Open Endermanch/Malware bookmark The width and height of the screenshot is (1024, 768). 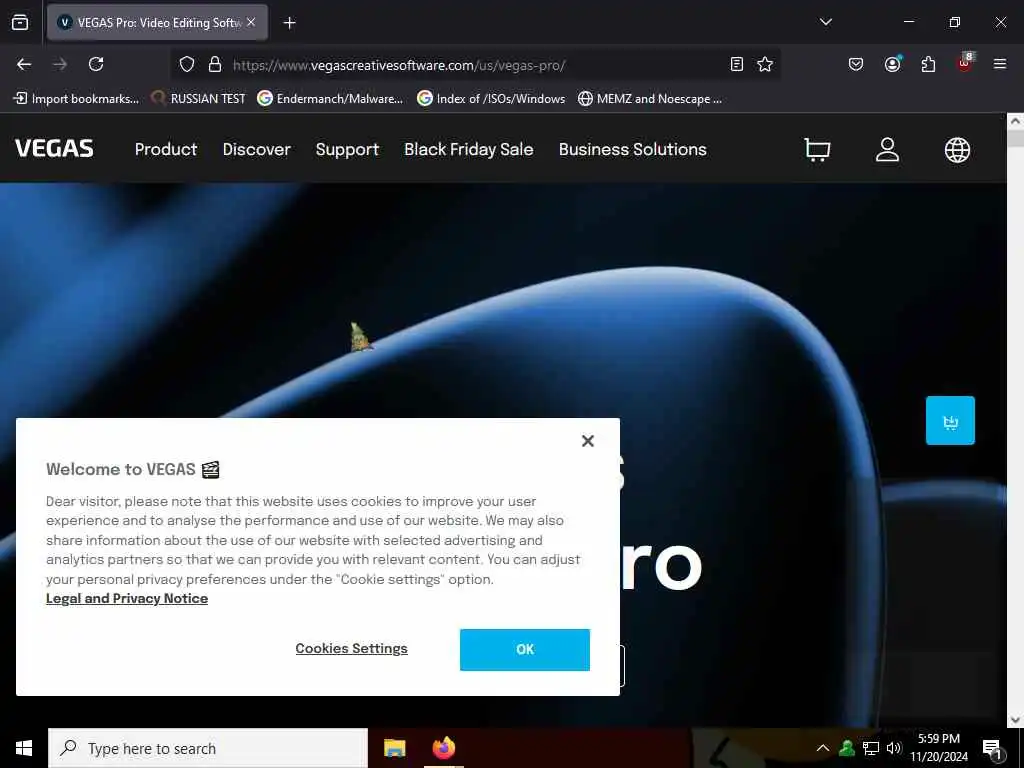pyautogui.click(x=330, y=99)
